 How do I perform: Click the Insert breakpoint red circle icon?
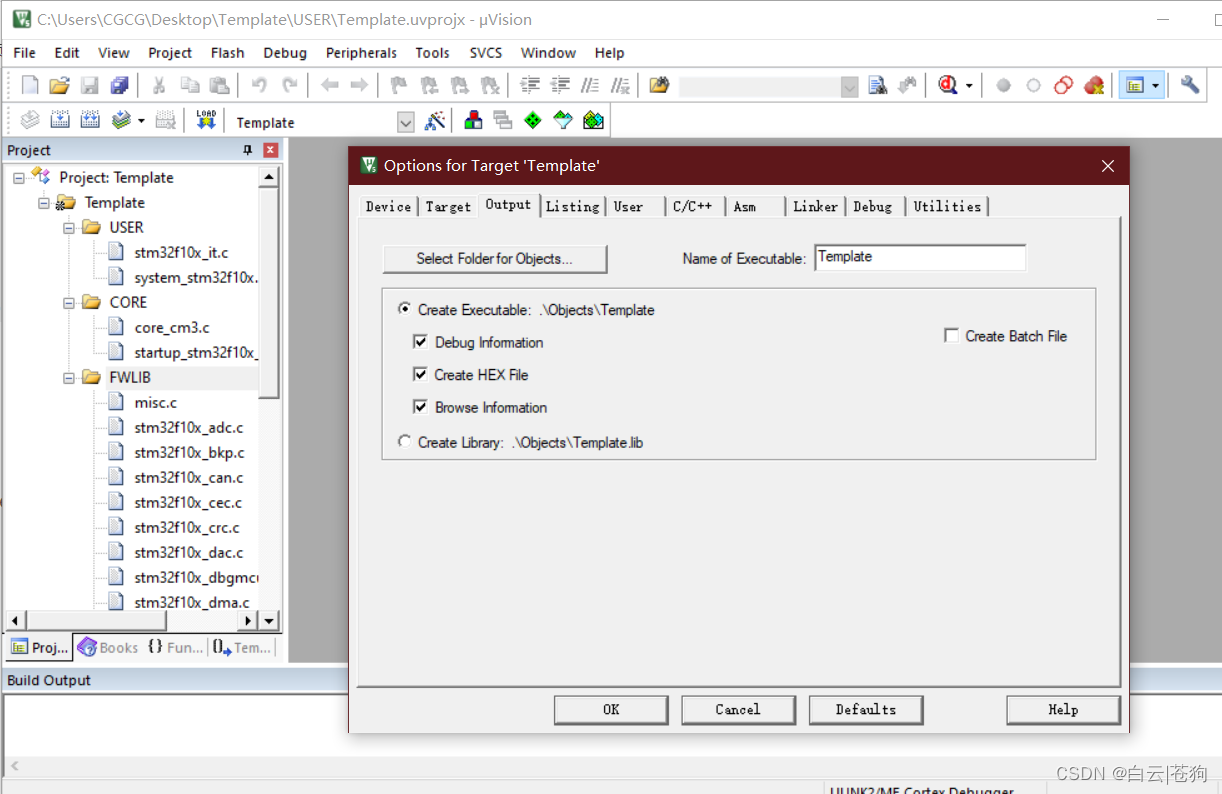tap(1003, 86)
